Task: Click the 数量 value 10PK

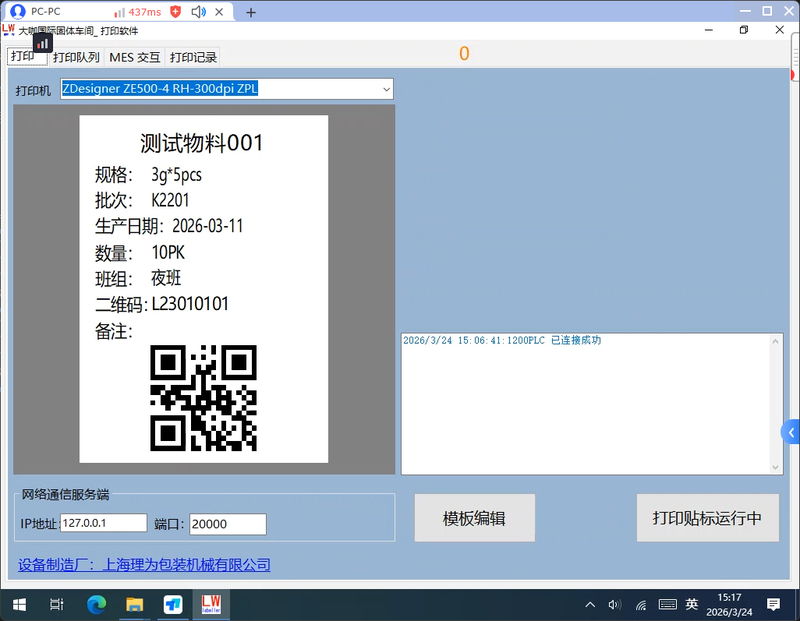Action: [168, 252]
